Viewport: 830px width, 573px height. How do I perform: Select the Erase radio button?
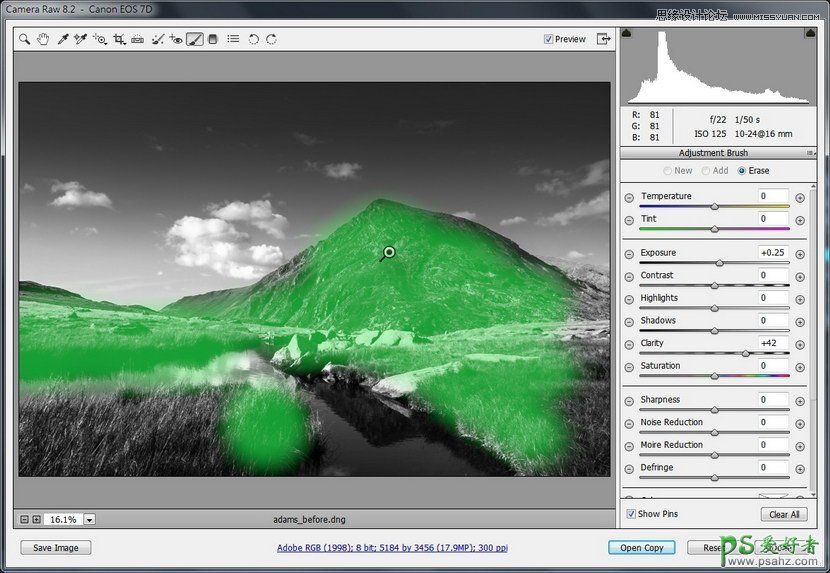click(741, 171)
